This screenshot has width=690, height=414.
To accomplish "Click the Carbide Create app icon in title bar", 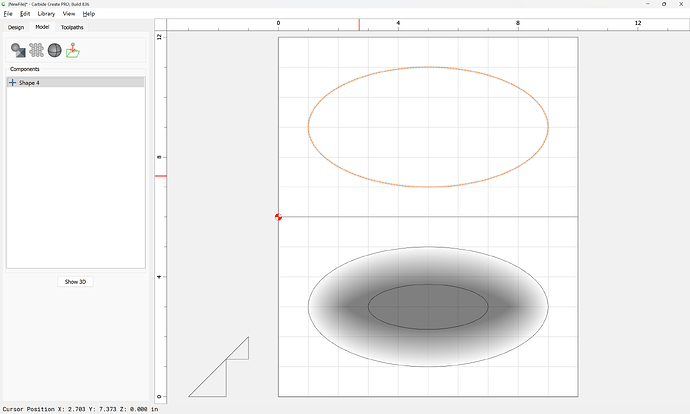I will point(4,4).
